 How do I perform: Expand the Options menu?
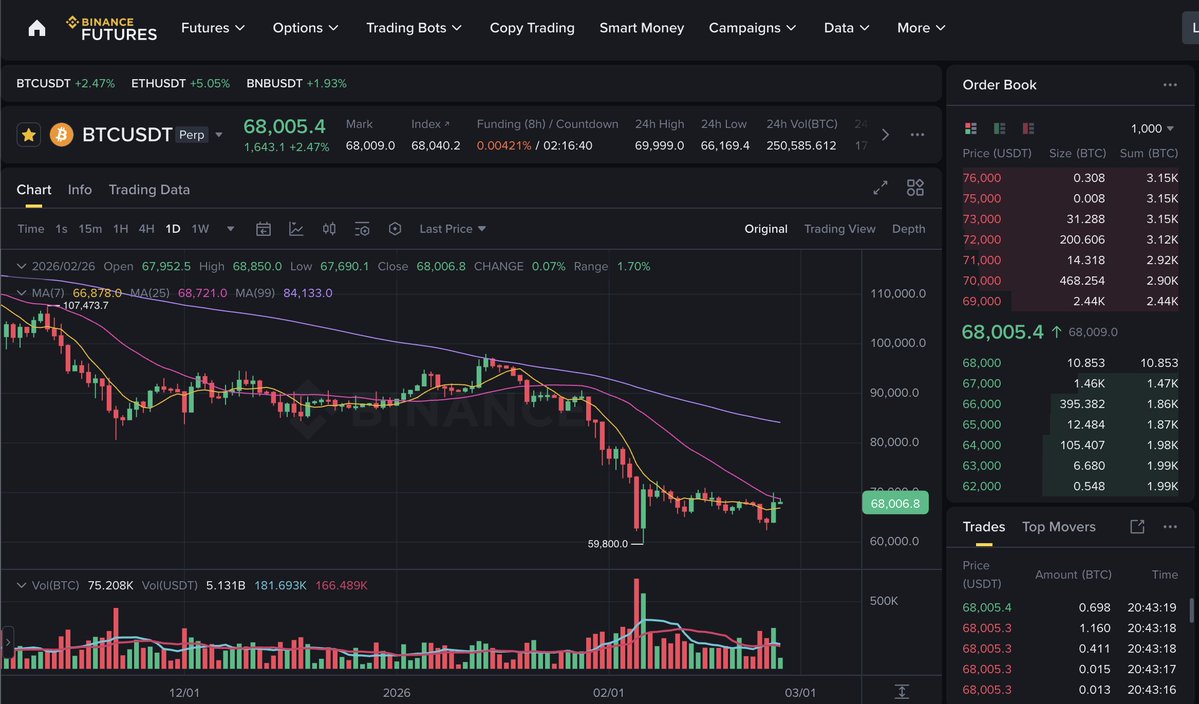tap(305, 28)
